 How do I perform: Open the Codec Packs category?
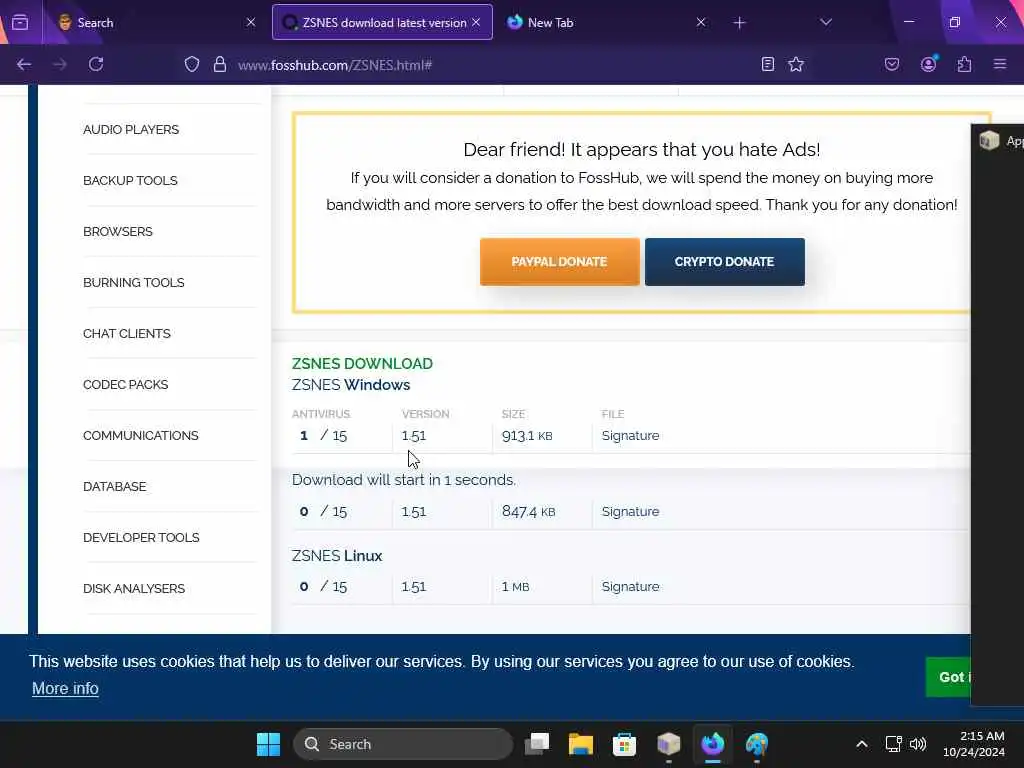[x=125, y=385]
